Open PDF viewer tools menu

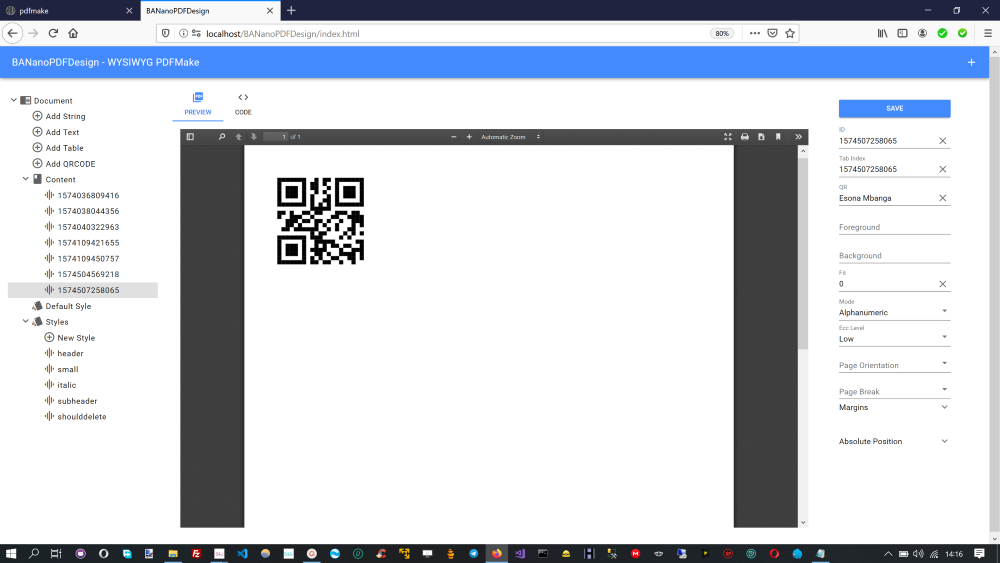coord(798,136)
